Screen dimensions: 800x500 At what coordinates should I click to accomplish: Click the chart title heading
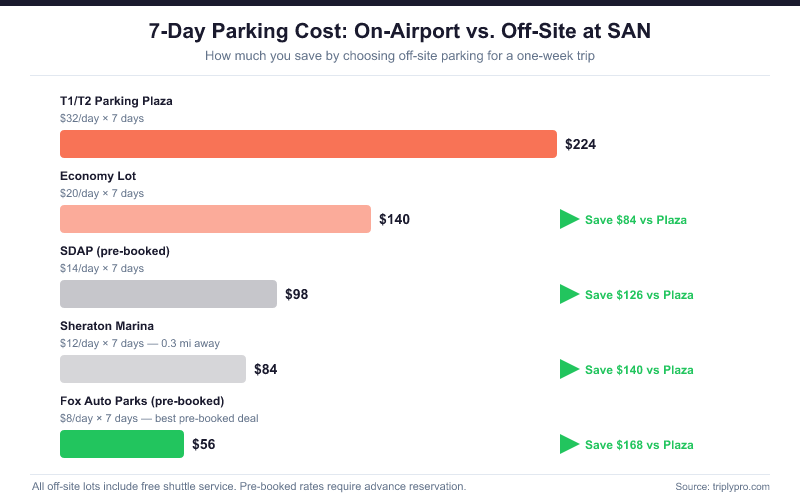[400, 31]
